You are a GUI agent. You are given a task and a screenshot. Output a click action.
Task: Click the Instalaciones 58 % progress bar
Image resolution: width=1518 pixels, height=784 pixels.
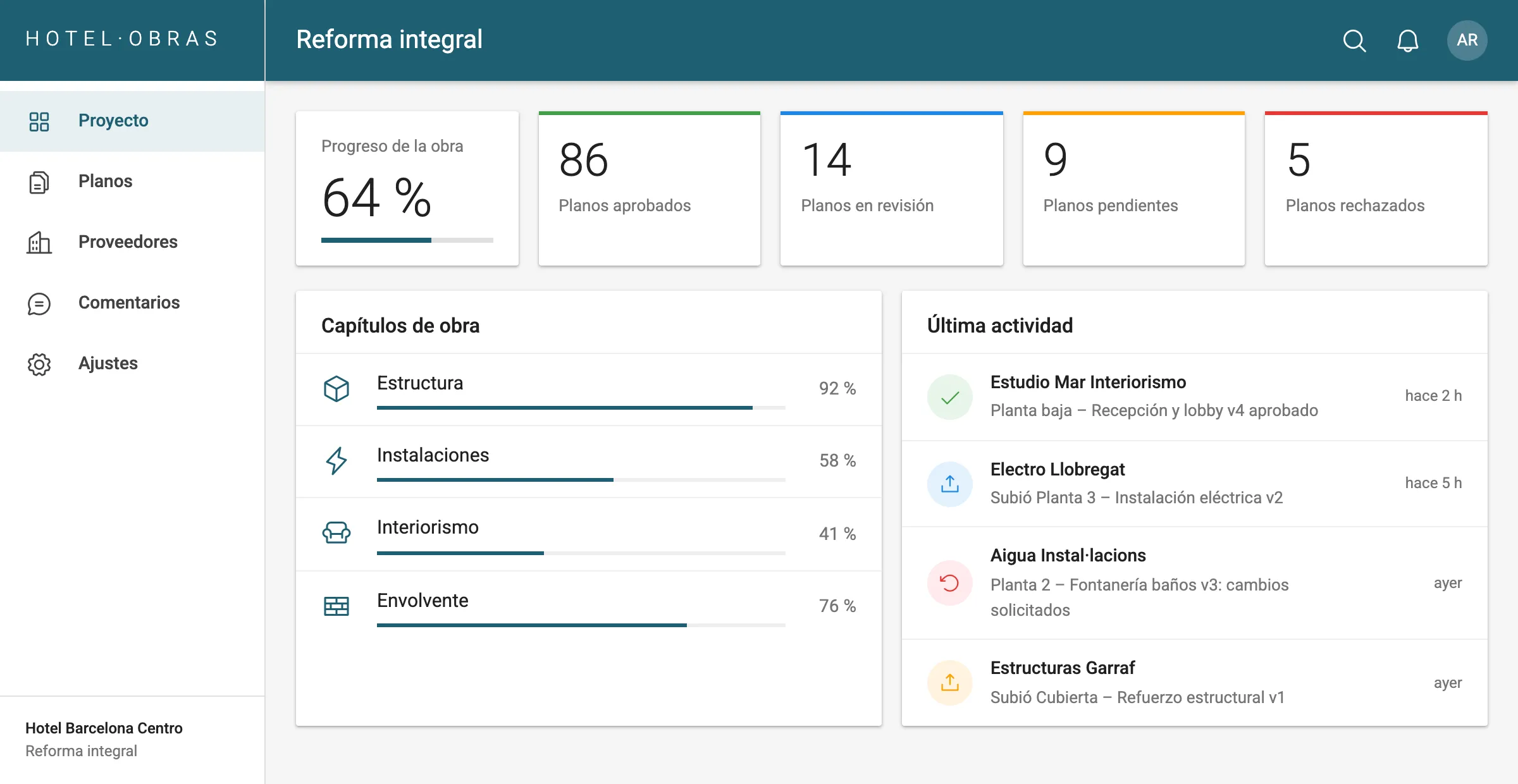tap(581, 480)
